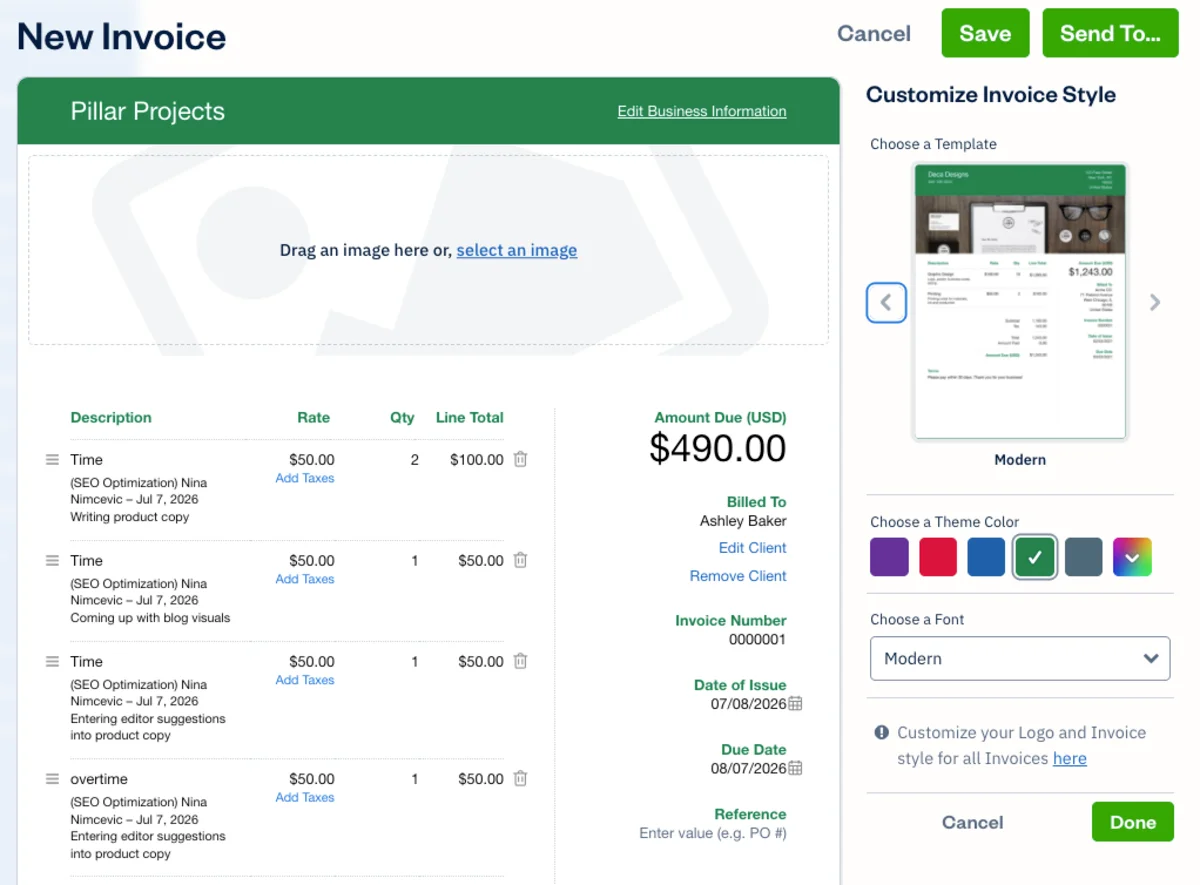1200x885 pixels.
Task: Click Edit Client link
Action: click(753, 548)
